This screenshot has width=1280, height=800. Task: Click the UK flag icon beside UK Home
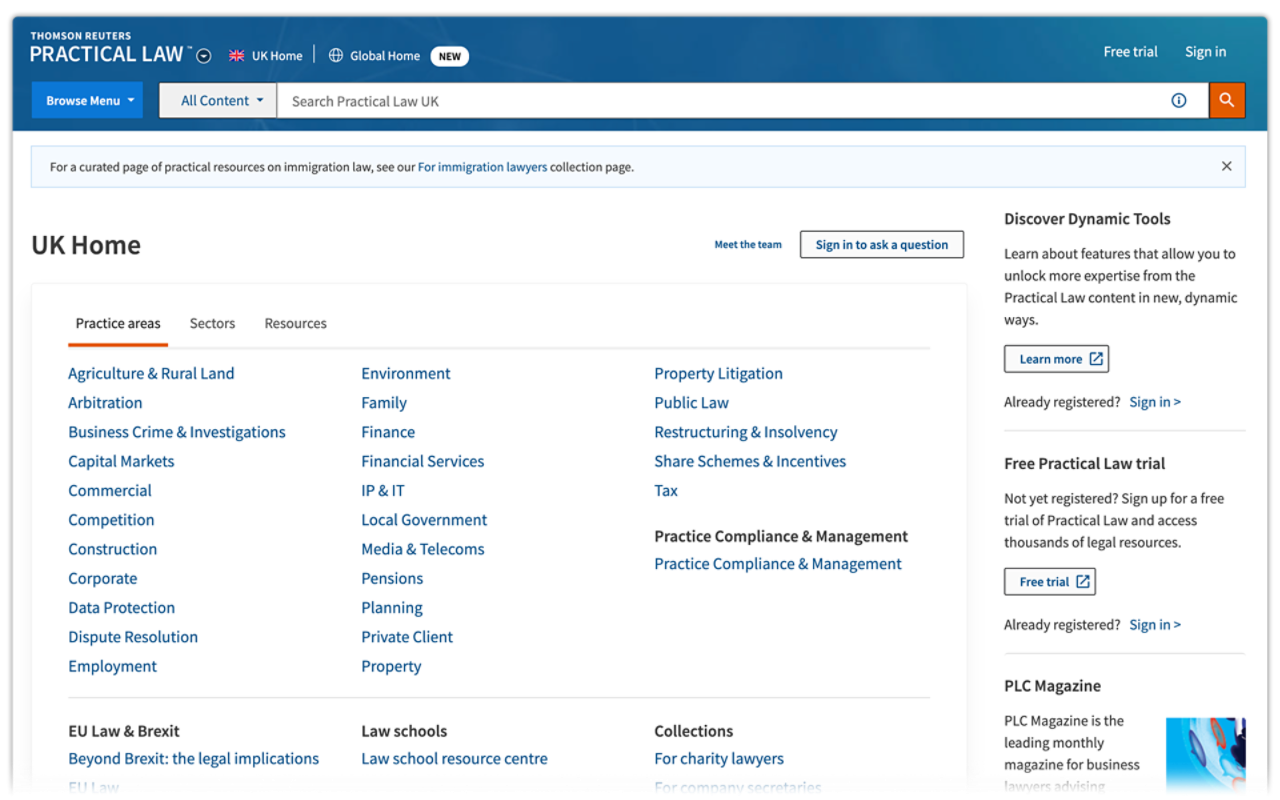pyautogui.click(x=236, y=55)
